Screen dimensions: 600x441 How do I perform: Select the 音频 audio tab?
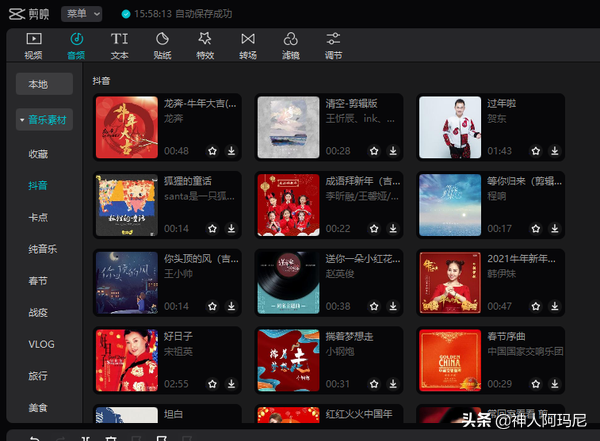coord(76,46)
